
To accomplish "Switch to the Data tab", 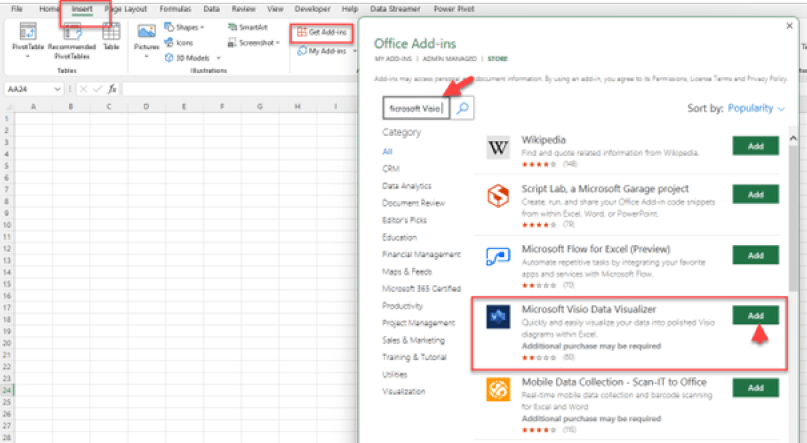I will coord(212,9).
